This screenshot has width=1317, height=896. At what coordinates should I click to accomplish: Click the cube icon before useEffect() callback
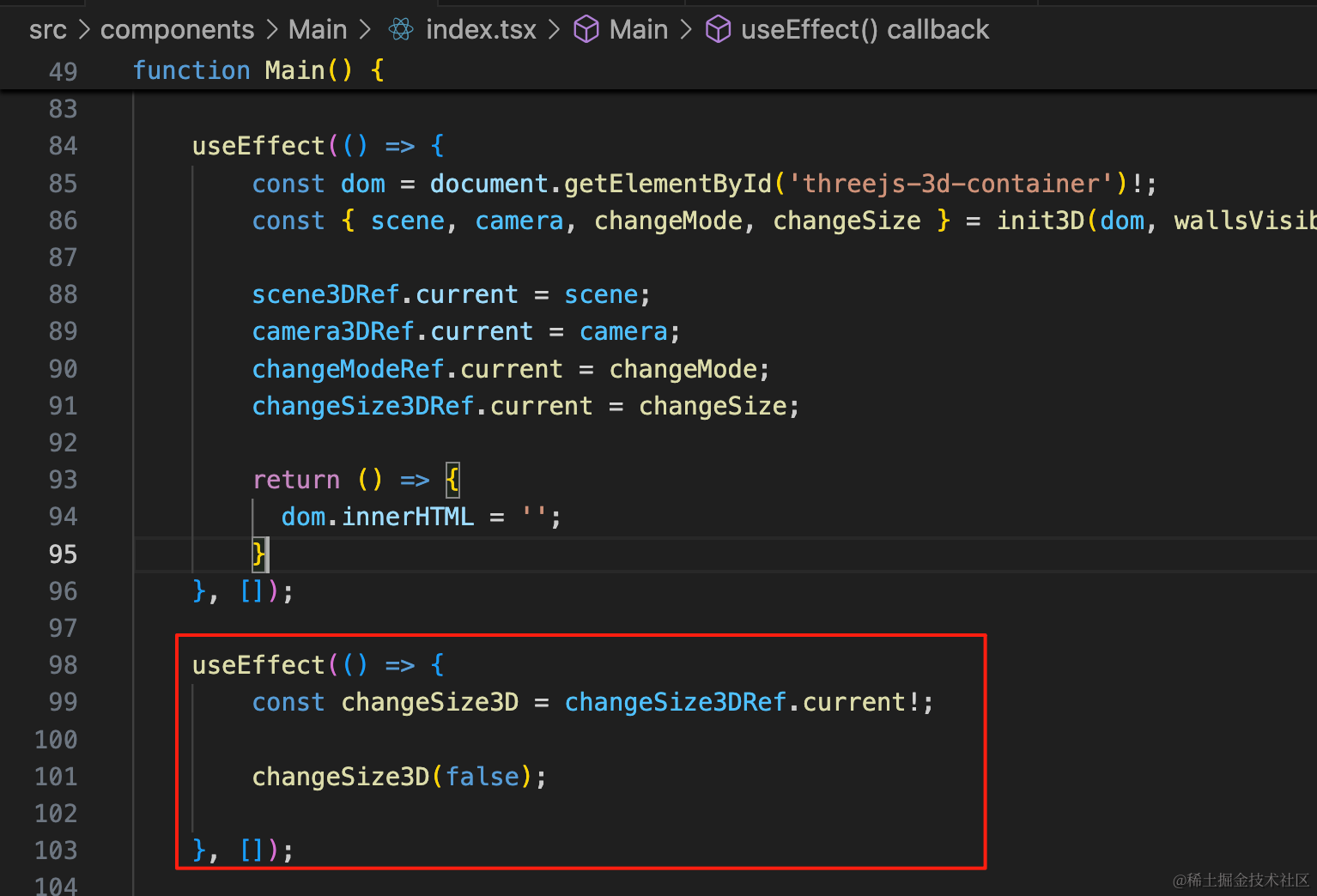pos(718,30)
